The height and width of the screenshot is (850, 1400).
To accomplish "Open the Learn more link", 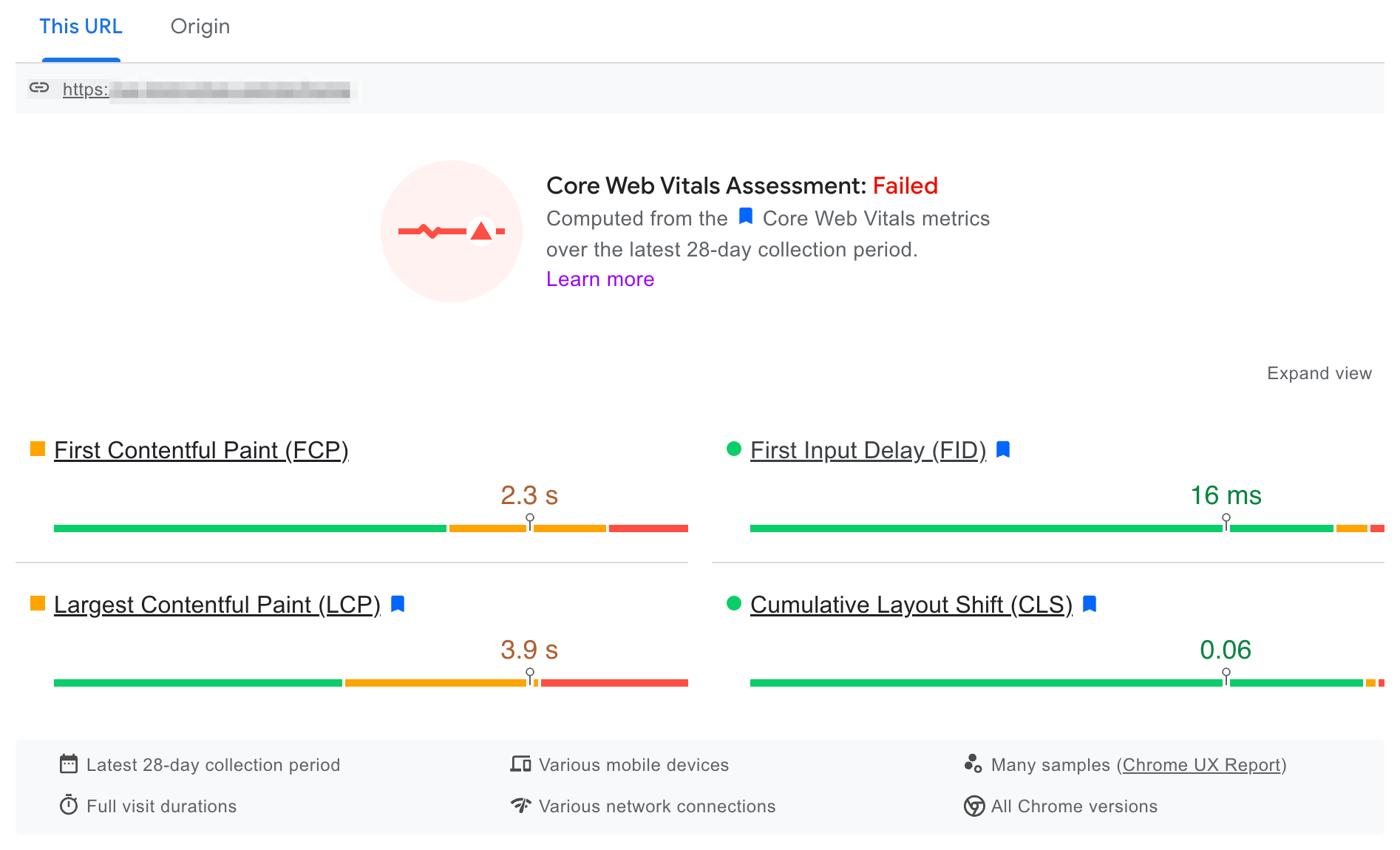I will [x=600, y=279].
